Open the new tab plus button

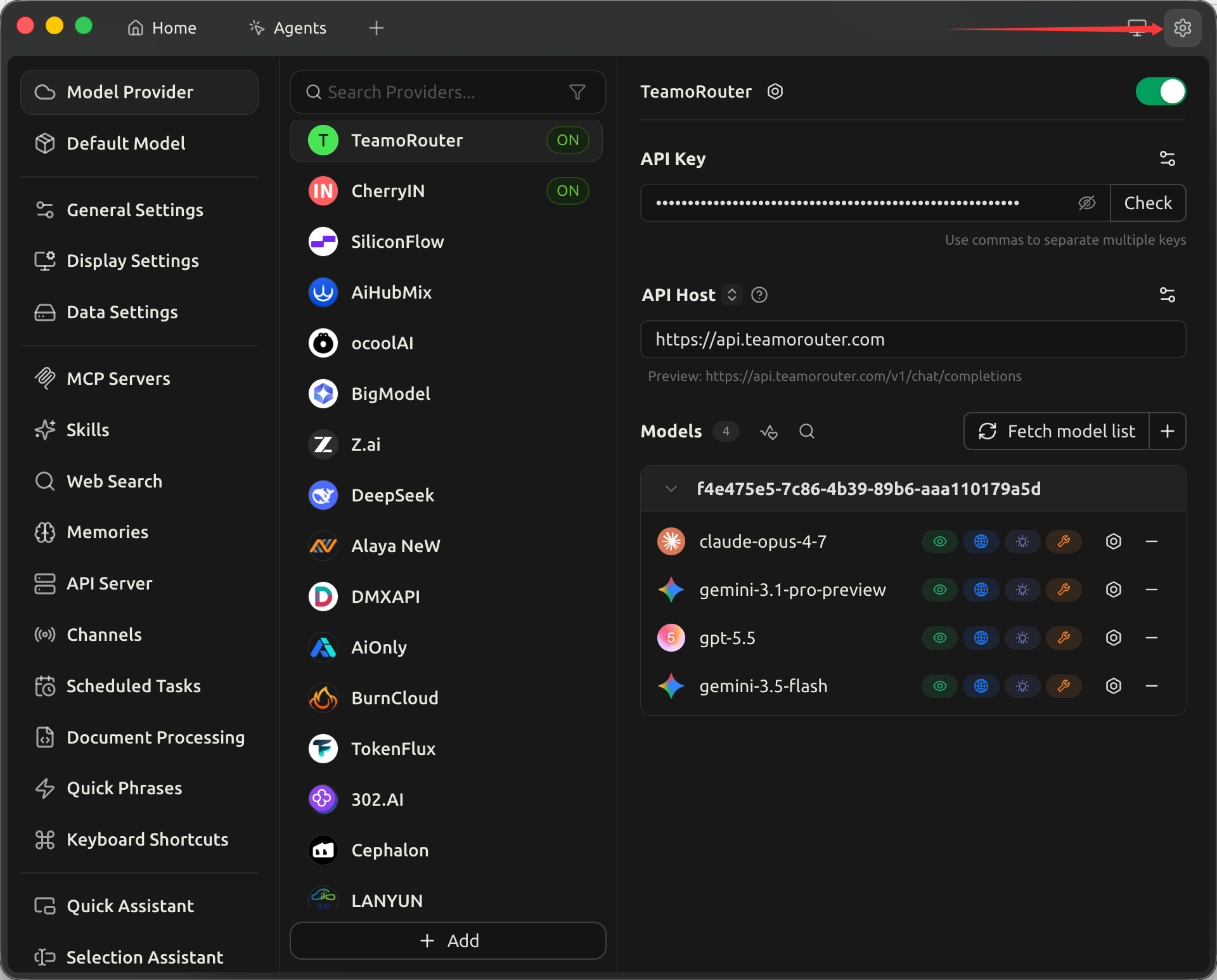coord(377,28)
